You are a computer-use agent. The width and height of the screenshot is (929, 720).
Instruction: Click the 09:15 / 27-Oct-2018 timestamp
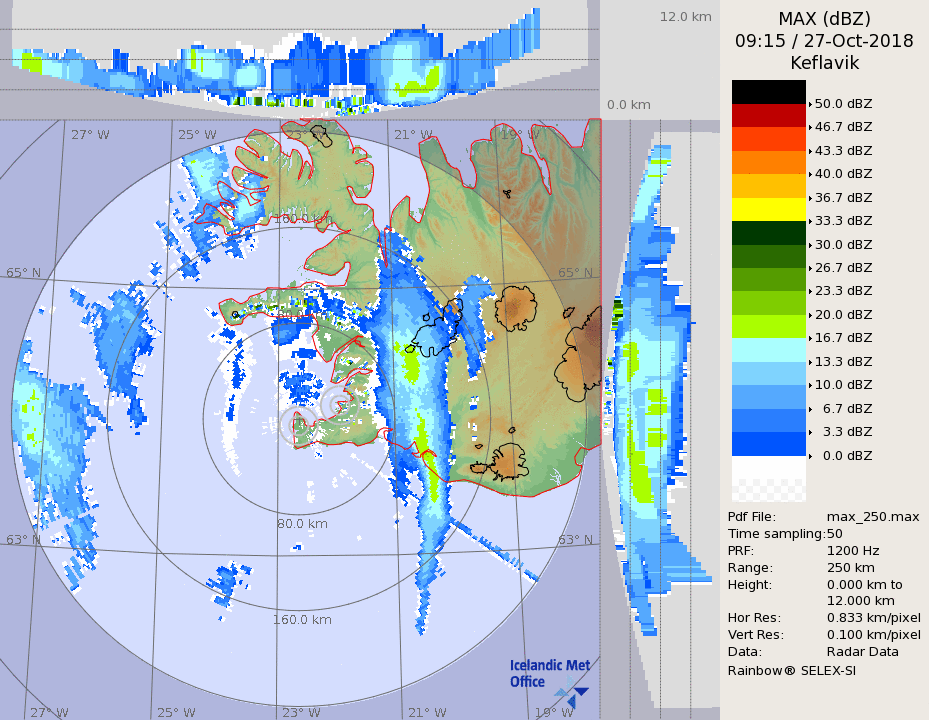pos(824,41)
